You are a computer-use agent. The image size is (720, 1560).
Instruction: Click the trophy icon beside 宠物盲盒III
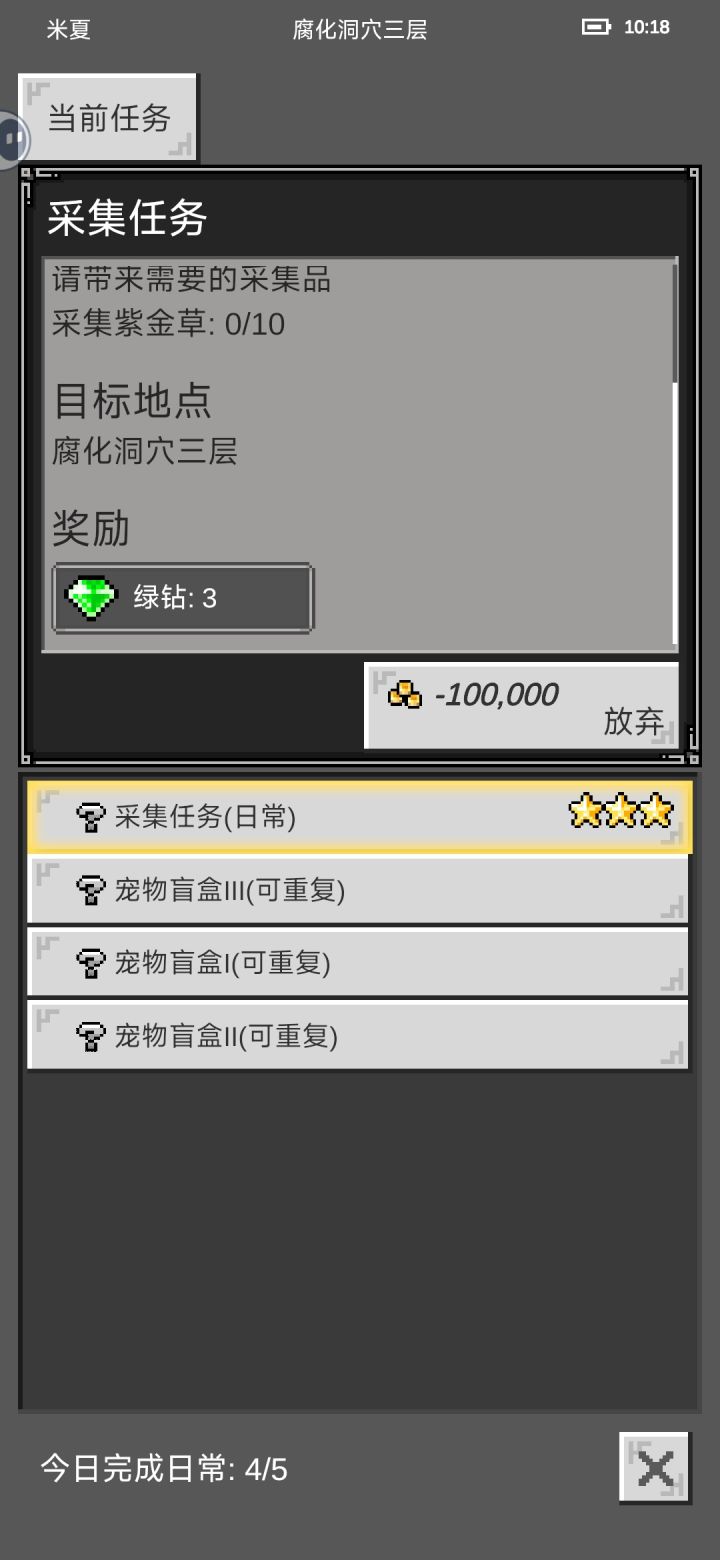90,890
